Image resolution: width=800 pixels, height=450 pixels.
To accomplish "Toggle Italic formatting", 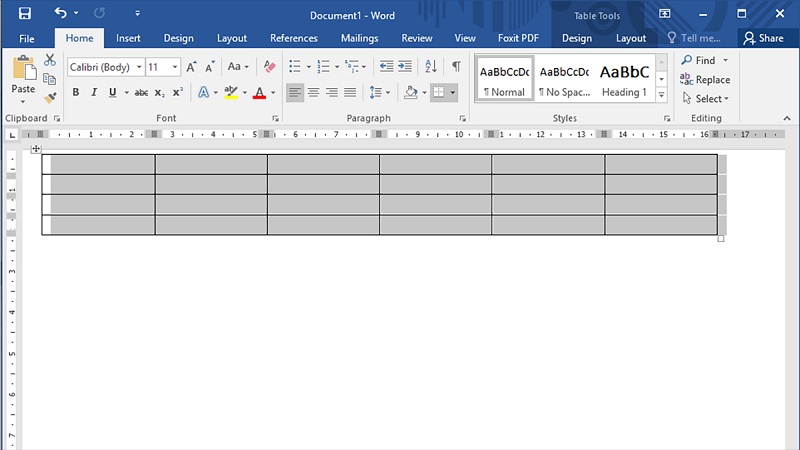I will [x=94, y=92].
